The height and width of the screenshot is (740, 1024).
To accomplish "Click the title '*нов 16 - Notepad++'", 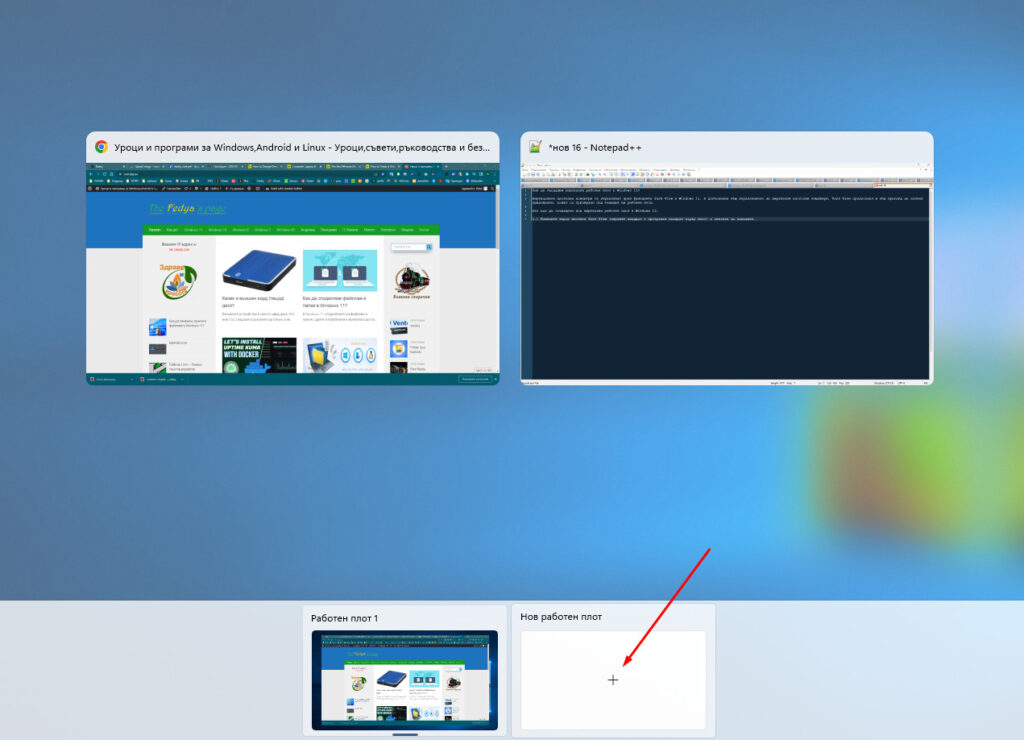I will click(x=595, y=148).
